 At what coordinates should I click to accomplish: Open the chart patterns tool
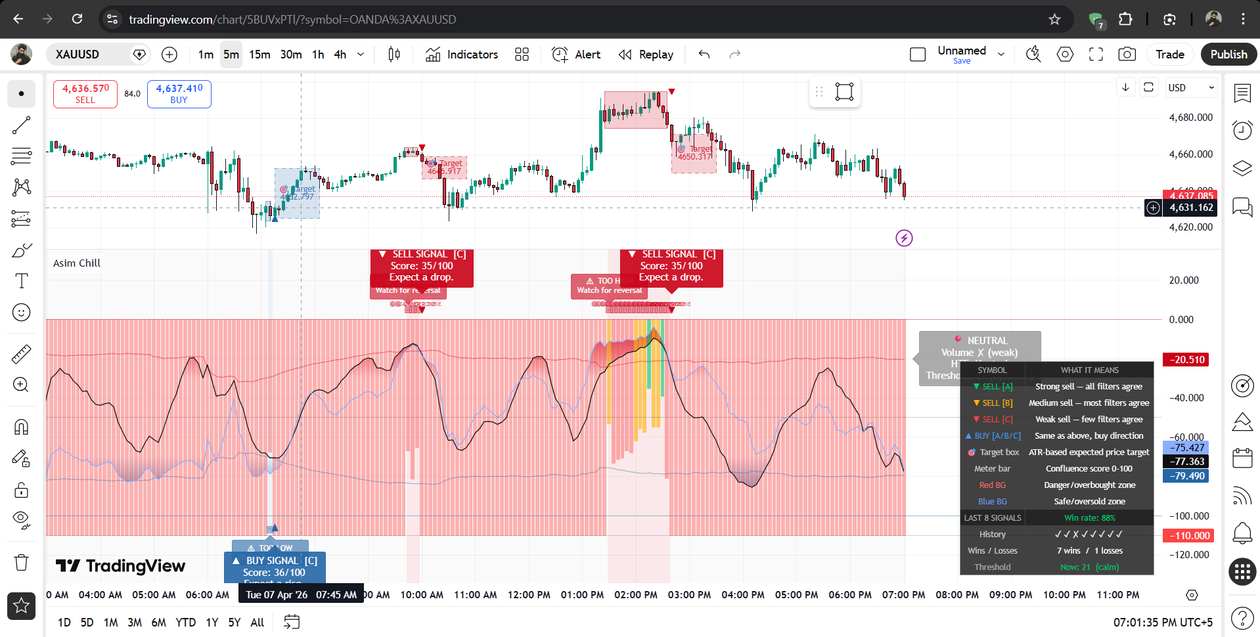[x=21, y=187]
